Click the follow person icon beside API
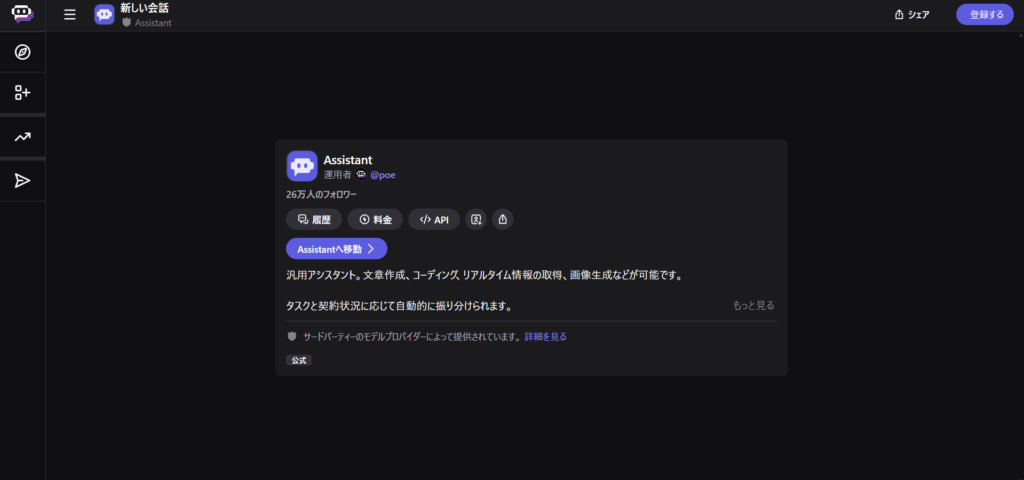Viewport: 1024px width, 480px height. pyautogui.click(x=476, y=219)
